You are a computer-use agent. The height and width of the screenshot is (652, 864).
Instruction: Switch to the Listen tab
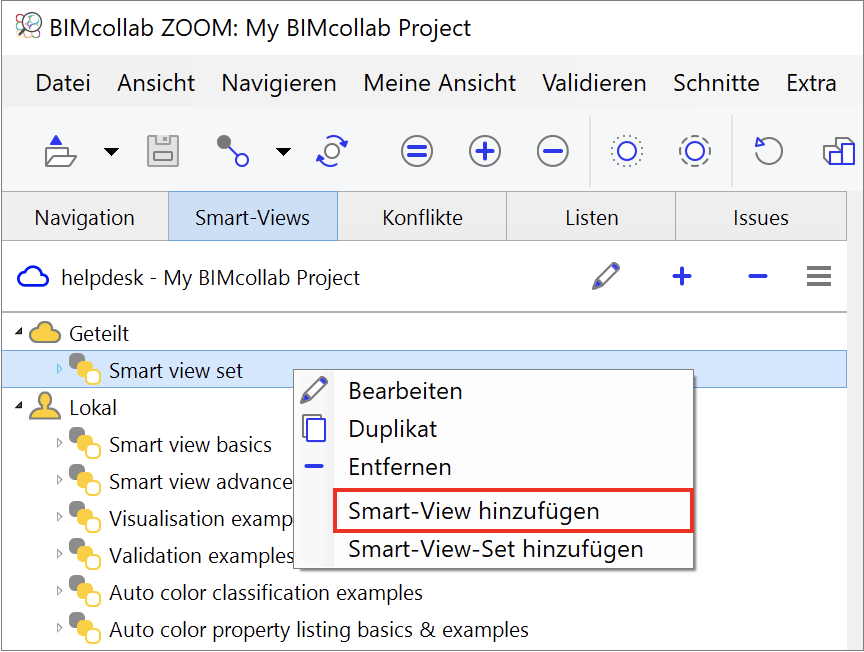591,217
